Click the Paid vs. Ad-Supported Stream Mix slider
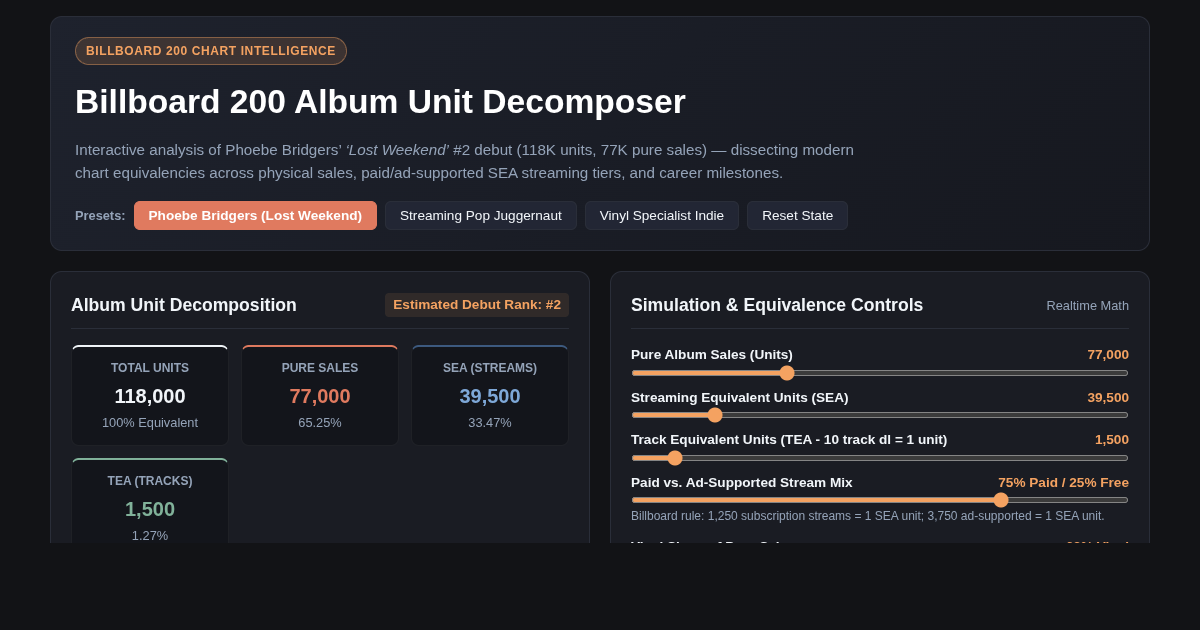 click(880, 500)
